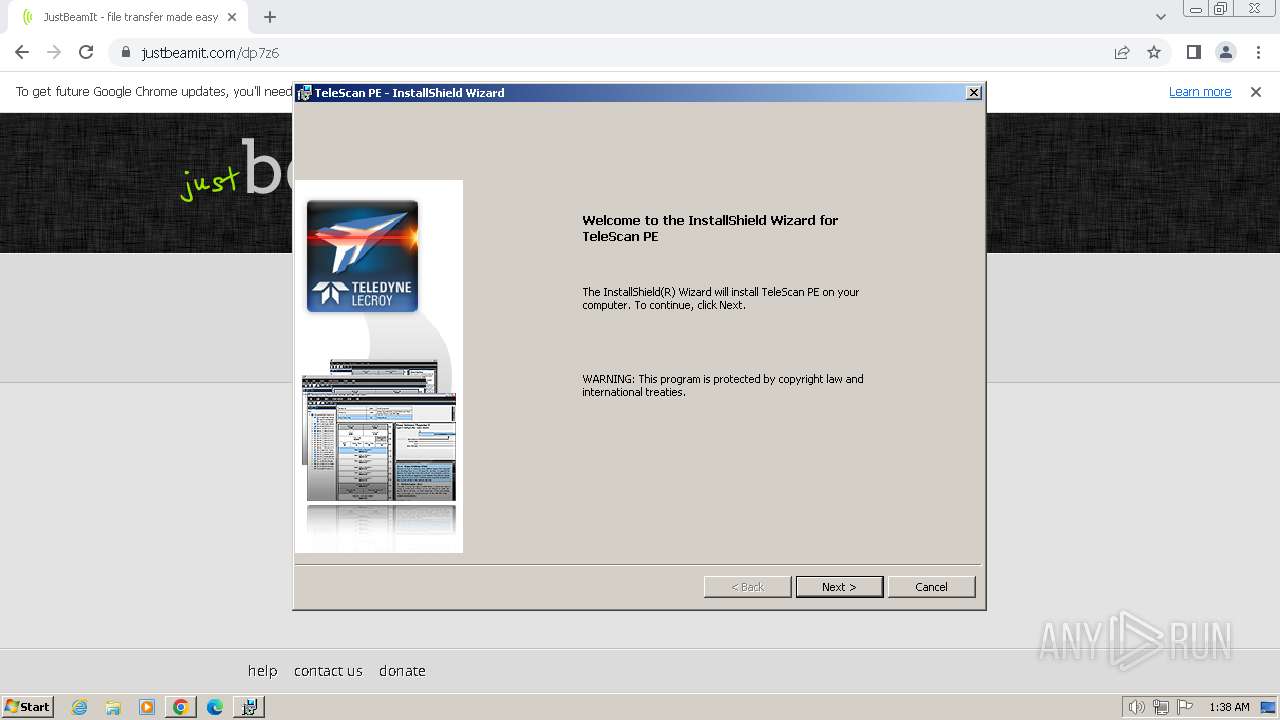Open the volume control in tray
The height and width of the screenshot is (720, 1280).
(1136, 707)
